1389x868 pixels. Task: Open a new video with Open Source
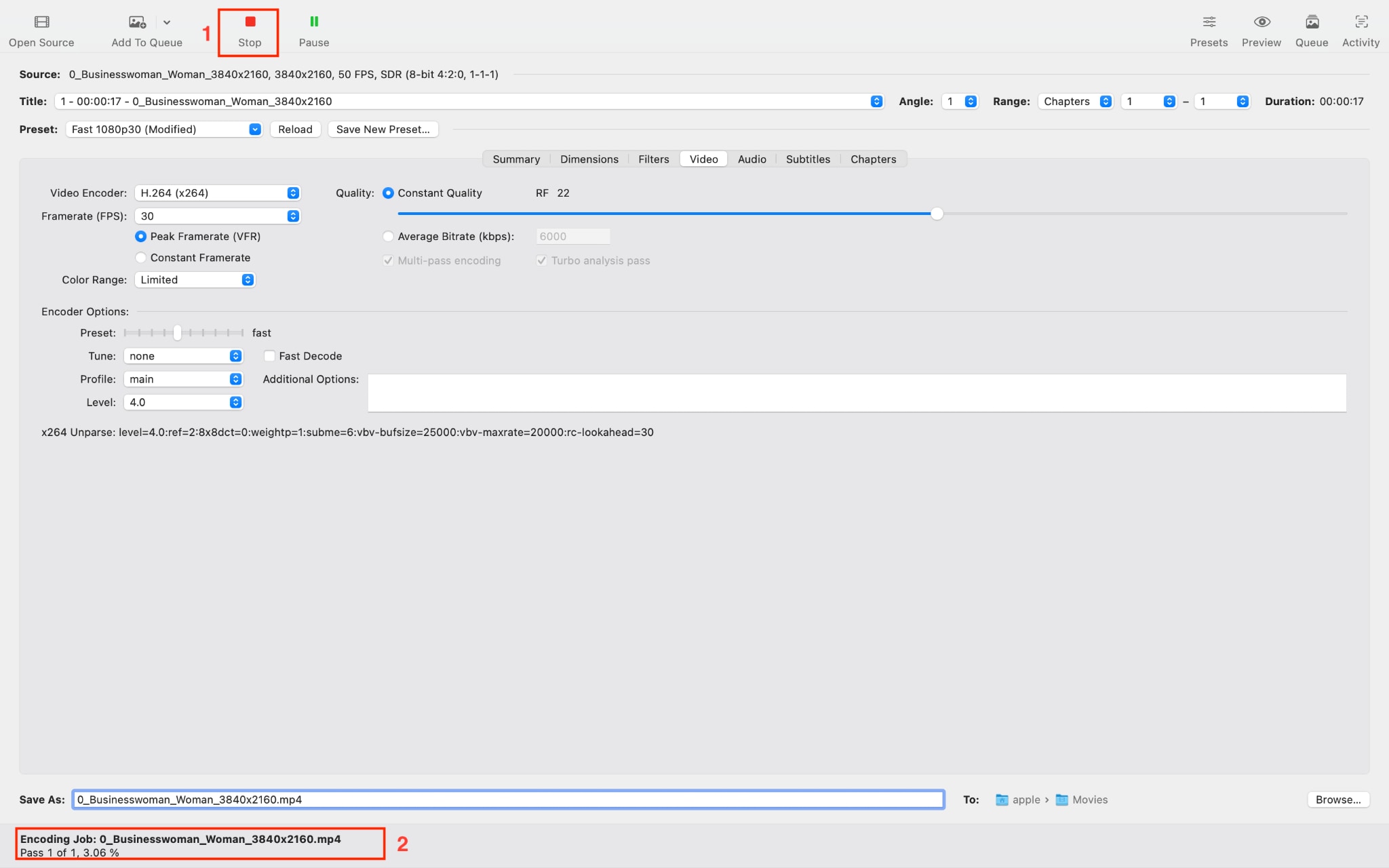[x=41, y=29]
